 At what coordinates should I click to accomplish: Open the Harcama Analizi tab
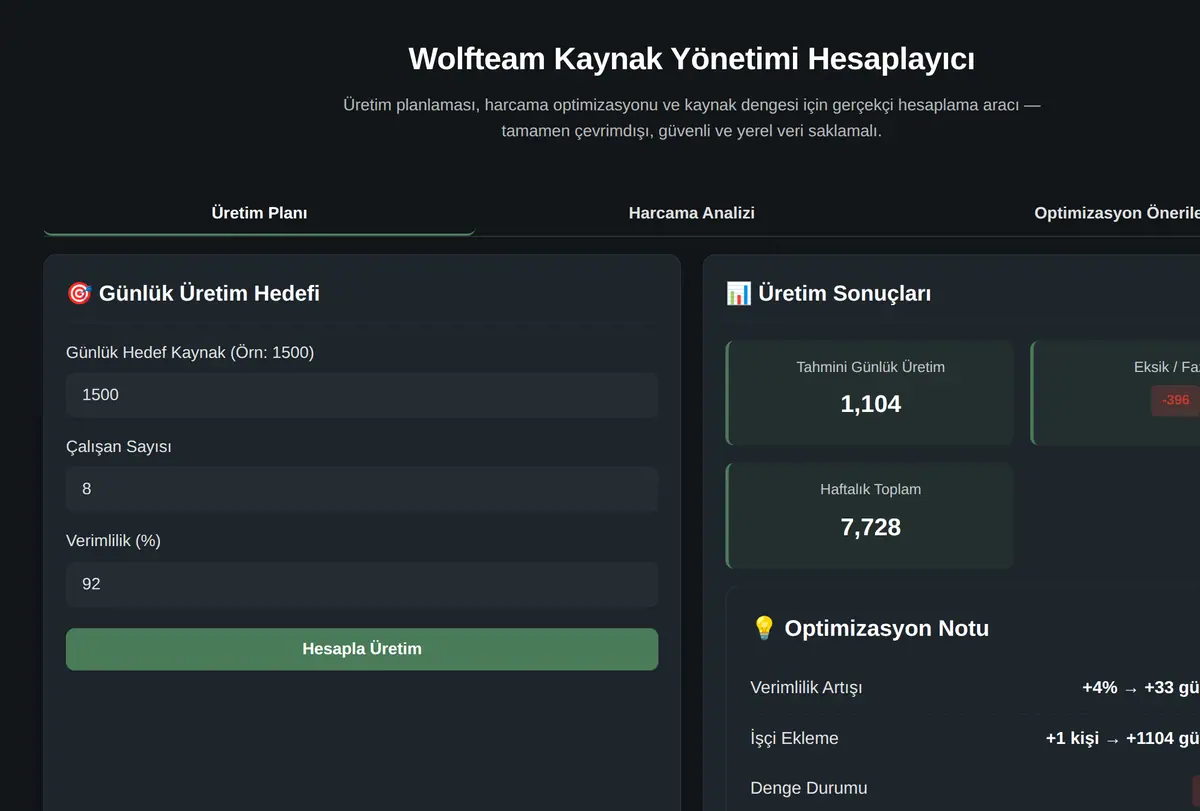tap(691, 213)
